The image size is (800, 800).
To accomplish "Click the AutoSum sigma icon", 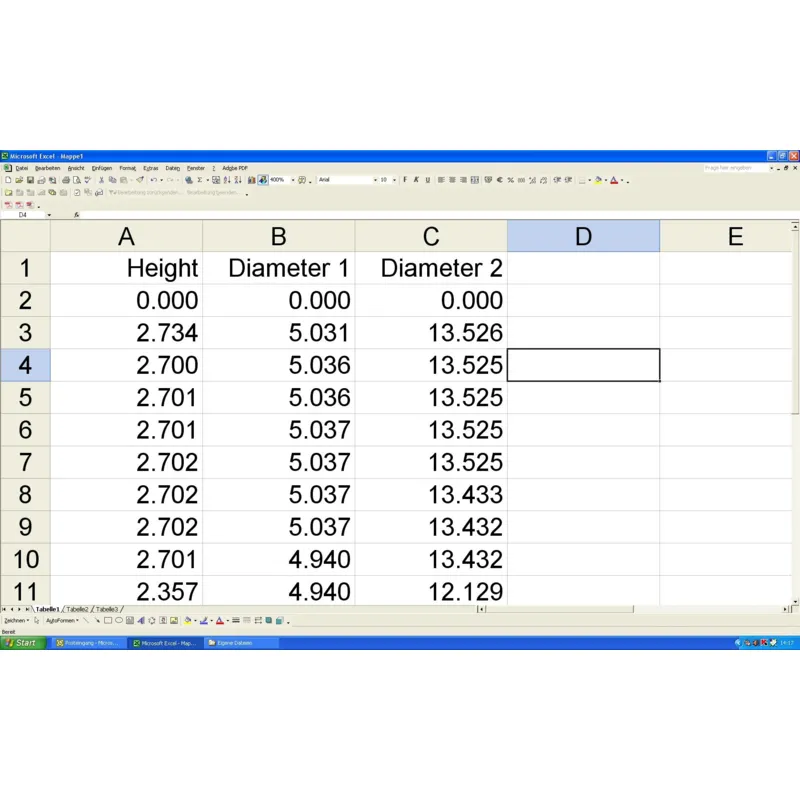I will (199, 180).
